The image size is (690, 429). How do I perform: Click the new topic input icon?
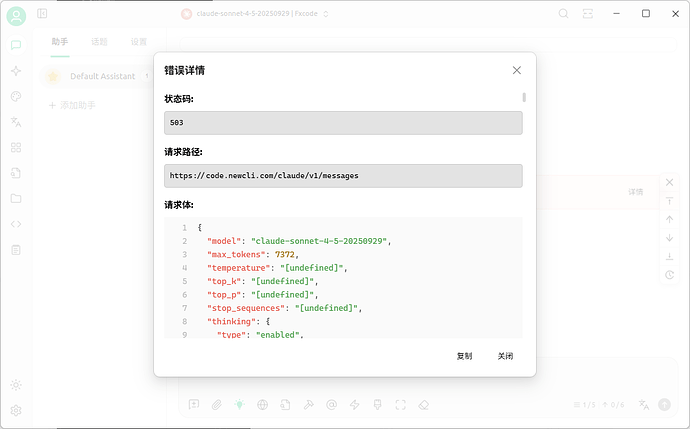(x=194, y=405)
